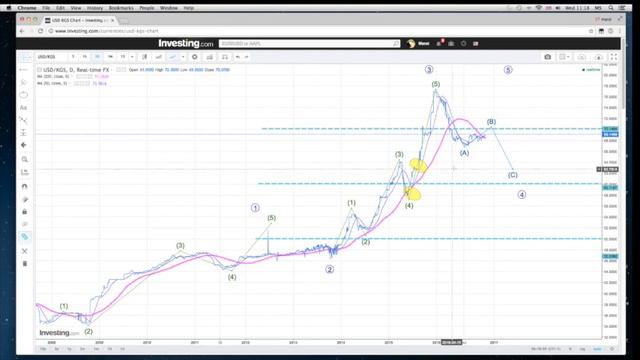Click the user avatar in Investing header
This screenshot has width=640, height=360.
[411, 43]
